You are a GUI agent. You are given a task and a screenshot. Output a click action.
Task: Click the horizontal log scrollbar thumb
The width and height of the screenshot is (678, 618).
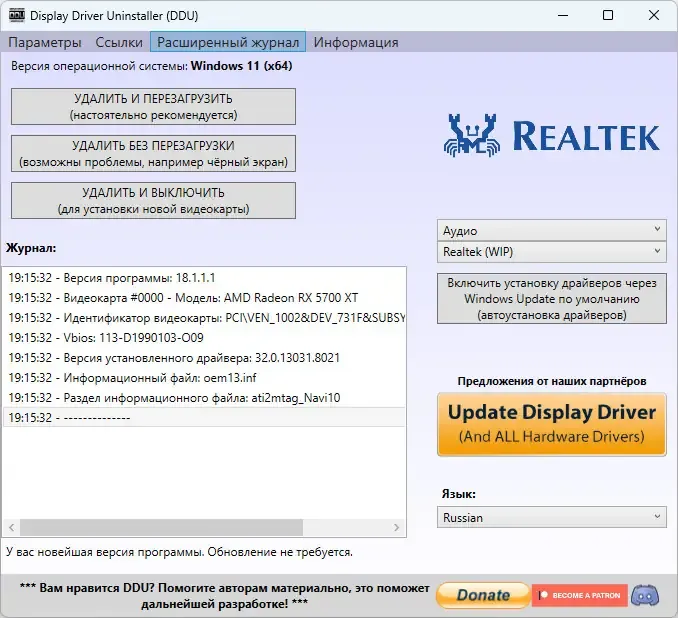coord(161,527)
